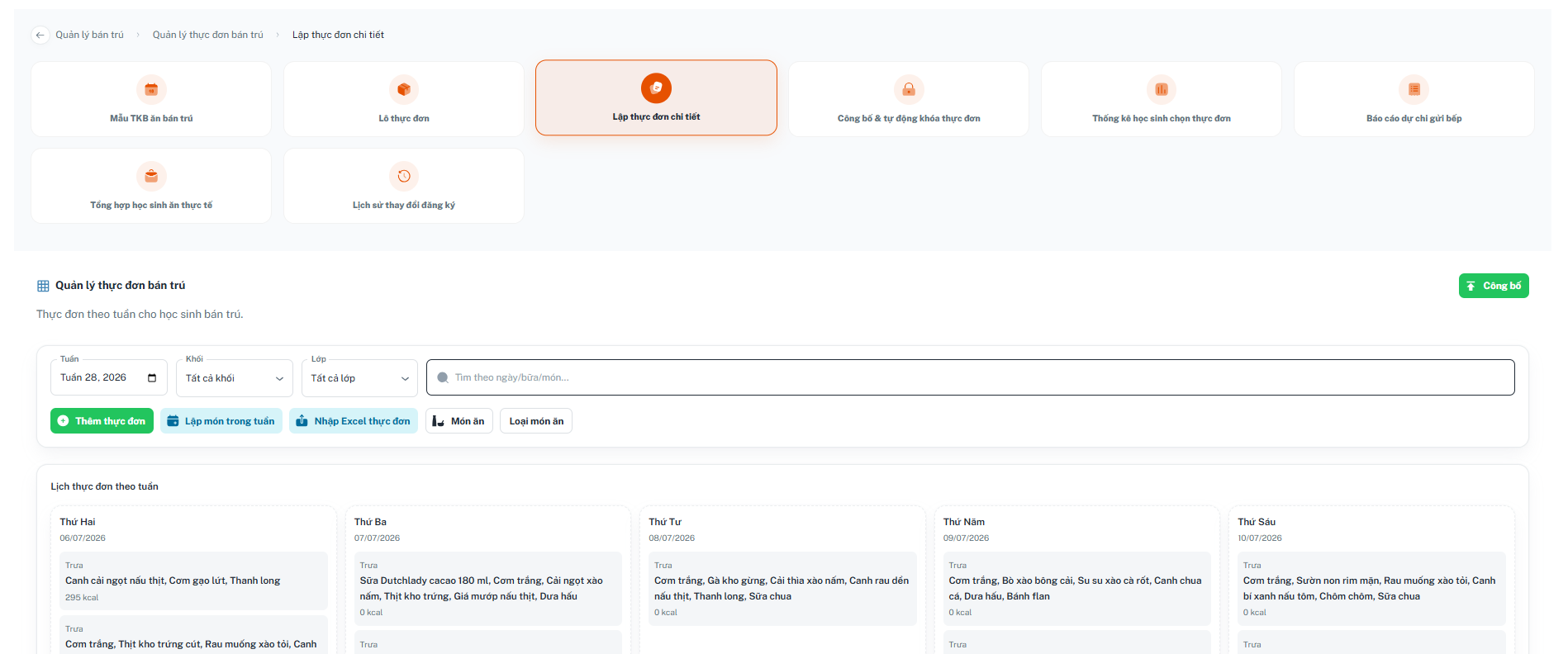1568x654 pixels.
Task: Click the green Công bố button
Action: pyautogui.click(x=1494, y=286)
